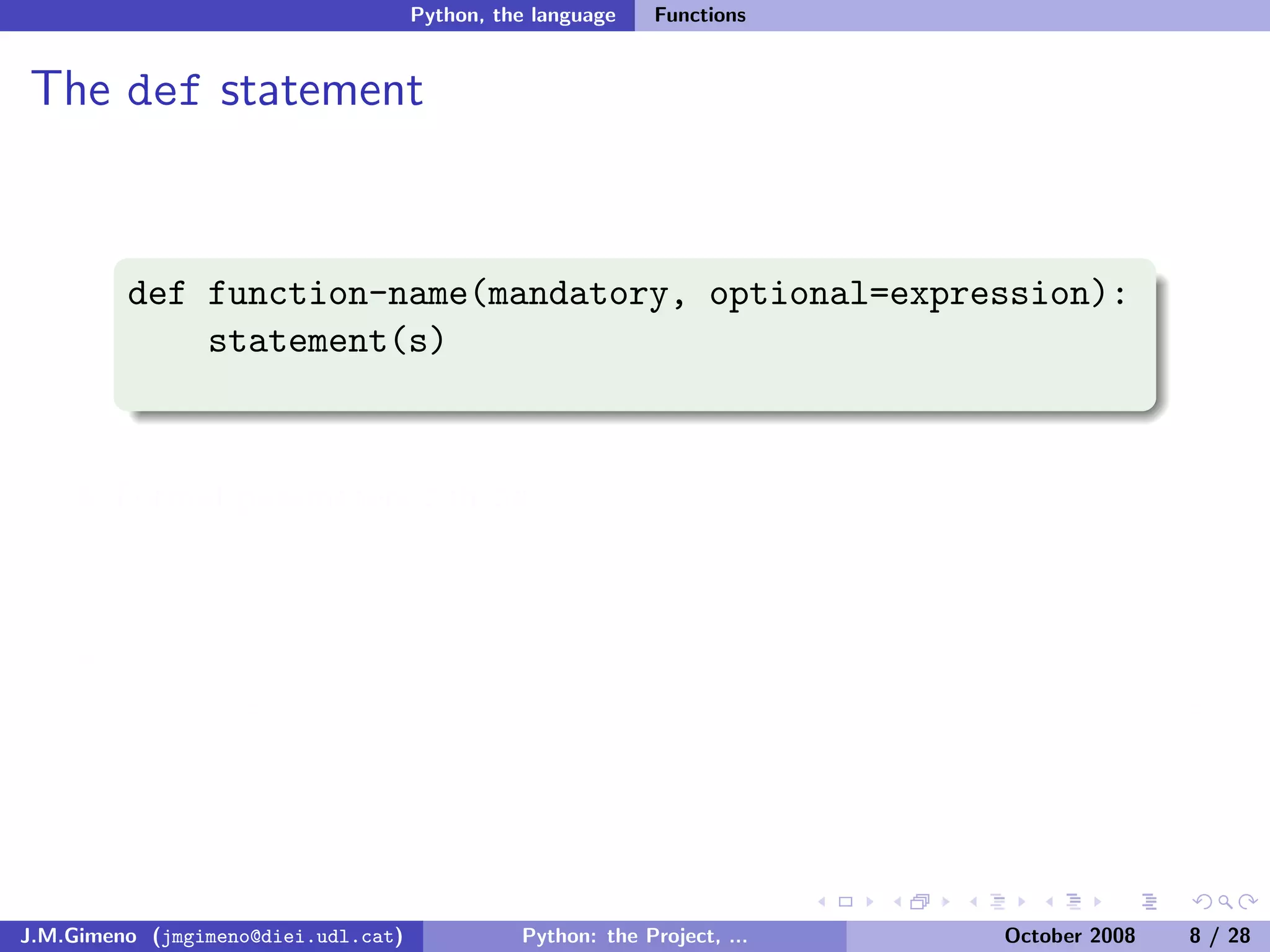The height and width of the screenshot is (952, 1270).
Task: Open search with the magnifier icon
Action: point(1225,902)
